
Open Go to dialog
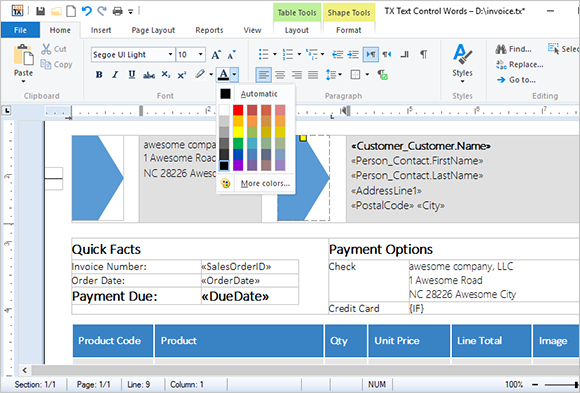[516, 80]
